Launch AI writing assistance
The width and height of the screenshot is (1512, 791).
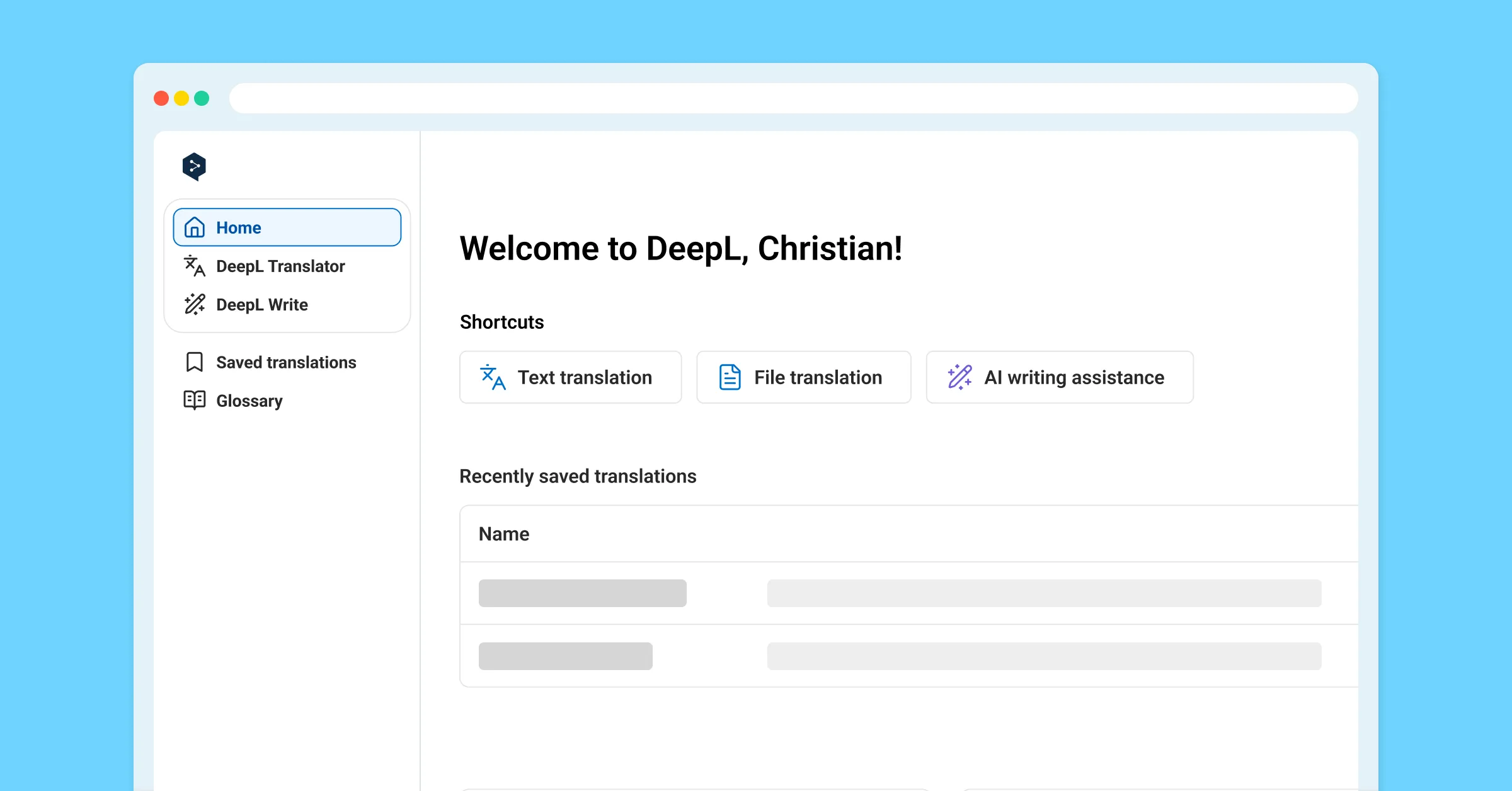coord(1059,377)
